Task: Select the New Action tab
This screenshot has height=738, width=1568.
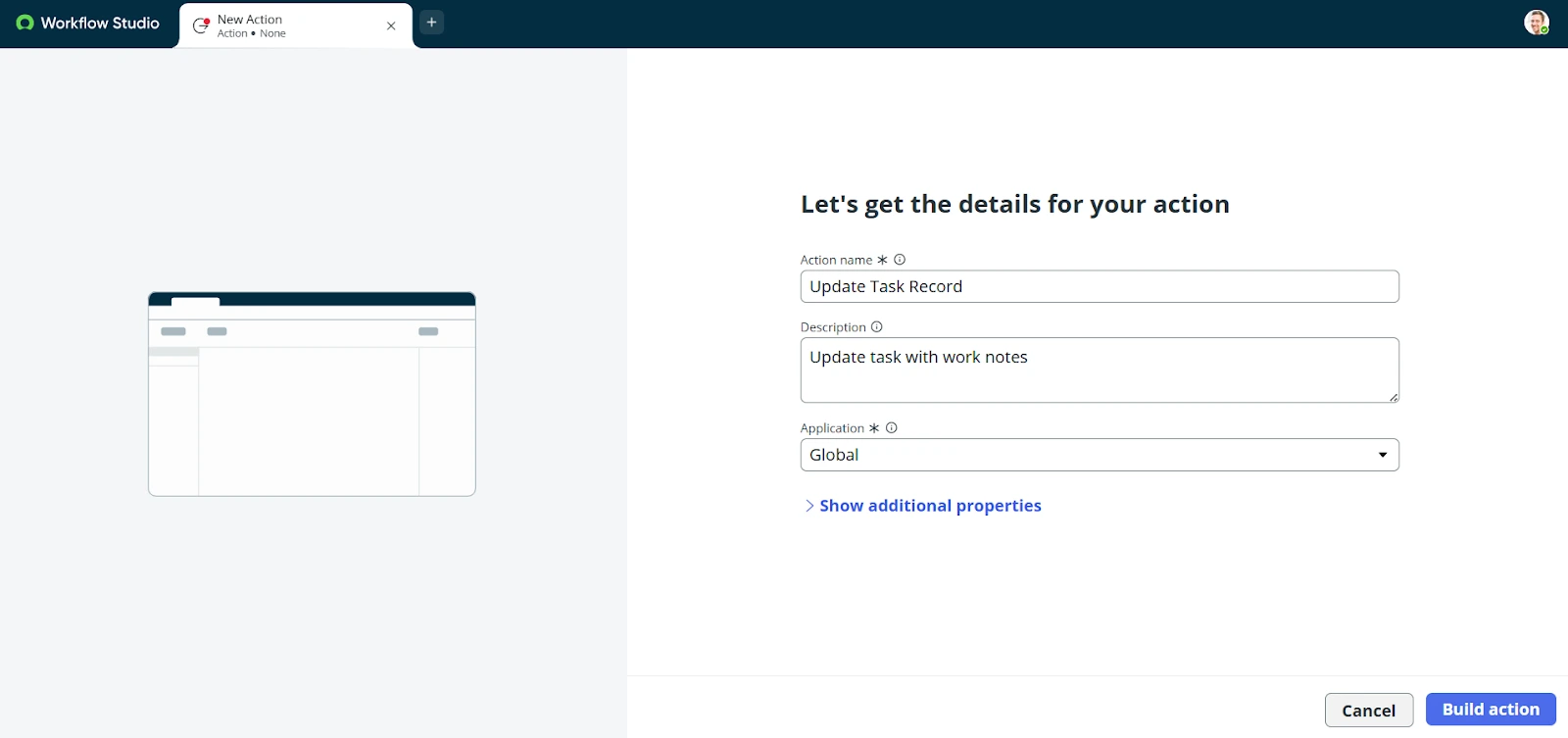Action: click(296, 25)
